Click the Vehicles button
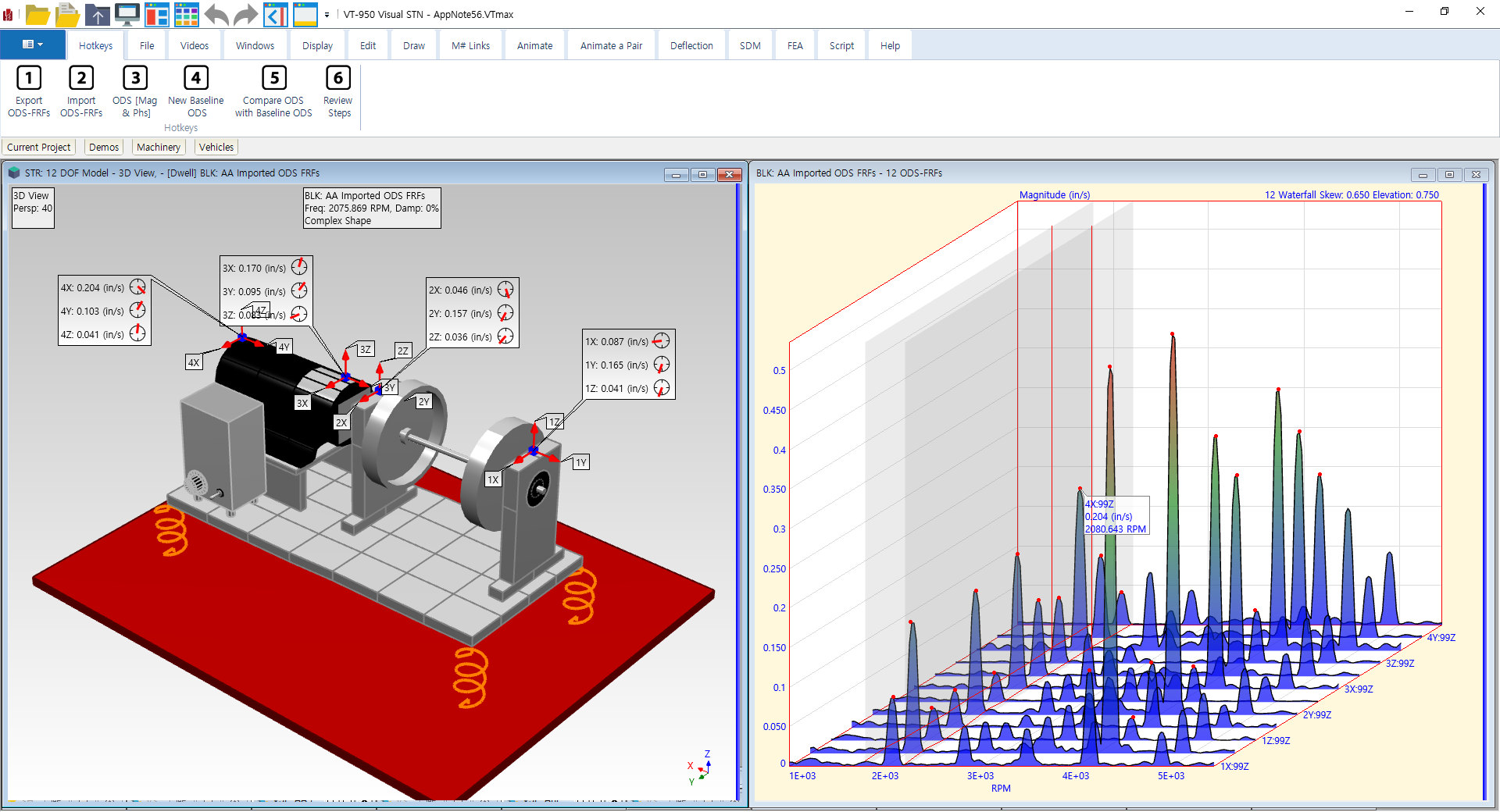 click(x=216, y=147)
